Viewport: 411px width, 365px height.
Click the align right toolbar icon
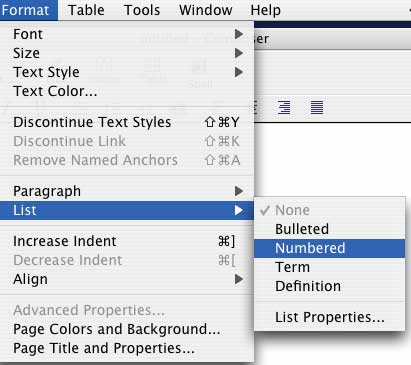click(284, 107)
